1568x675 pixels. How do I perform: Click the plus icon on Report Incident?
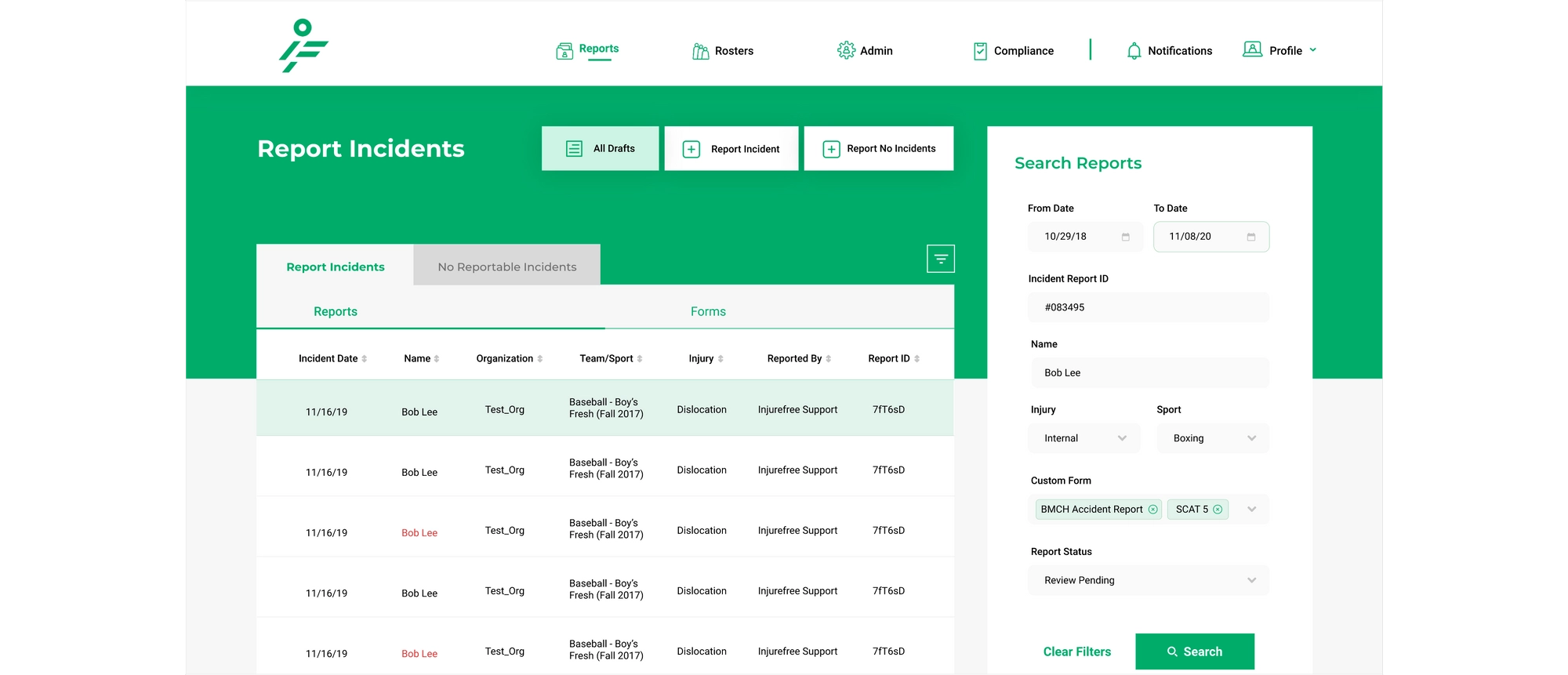pyautogui.click(x=691, y=149)
